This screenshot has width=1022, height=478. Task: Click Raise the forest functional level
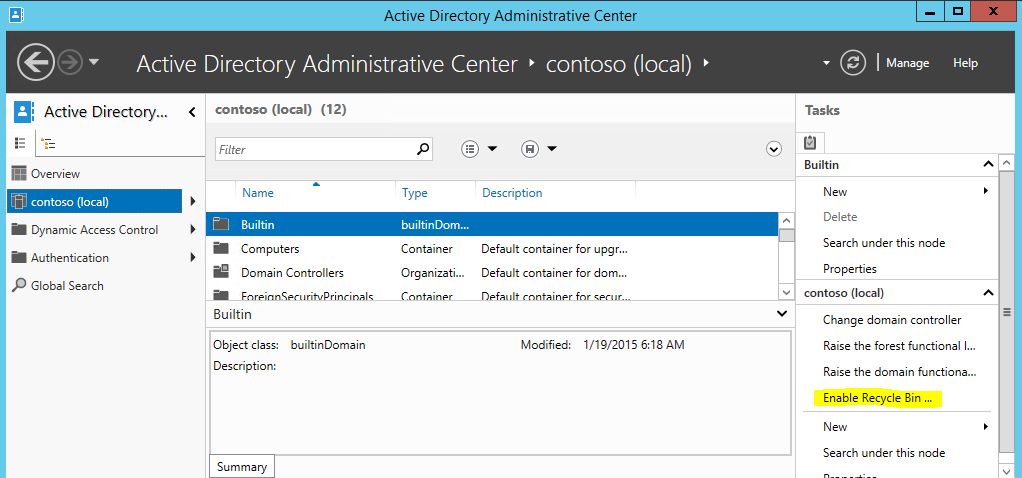[899, 346]
